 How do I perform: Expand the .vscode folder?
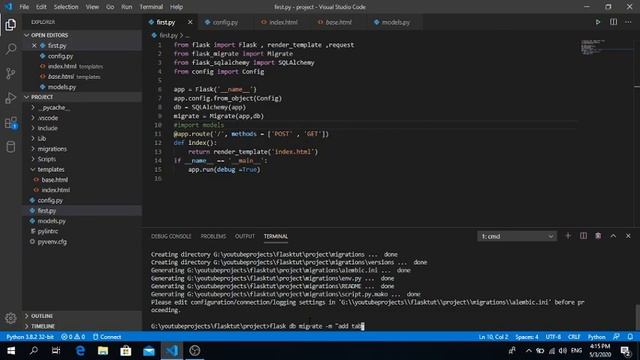[82, 118]
